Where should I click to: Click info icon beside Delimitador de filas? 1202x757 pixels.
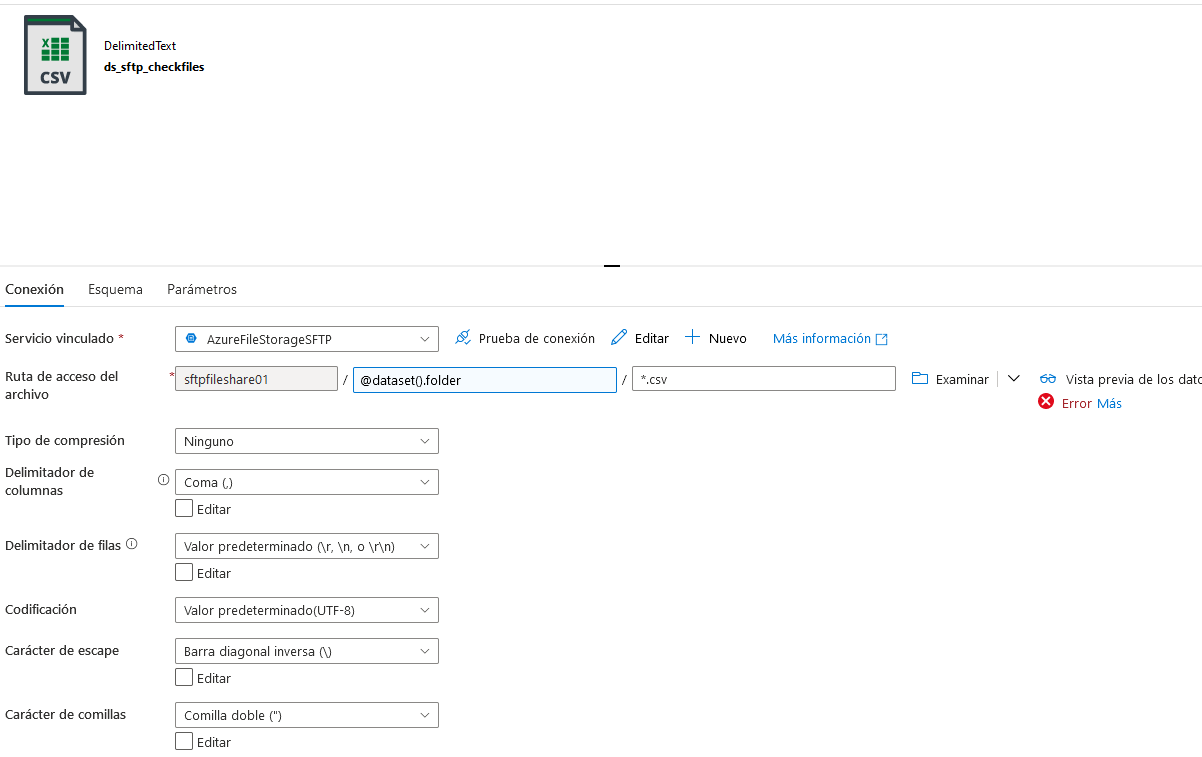point(131,545)
